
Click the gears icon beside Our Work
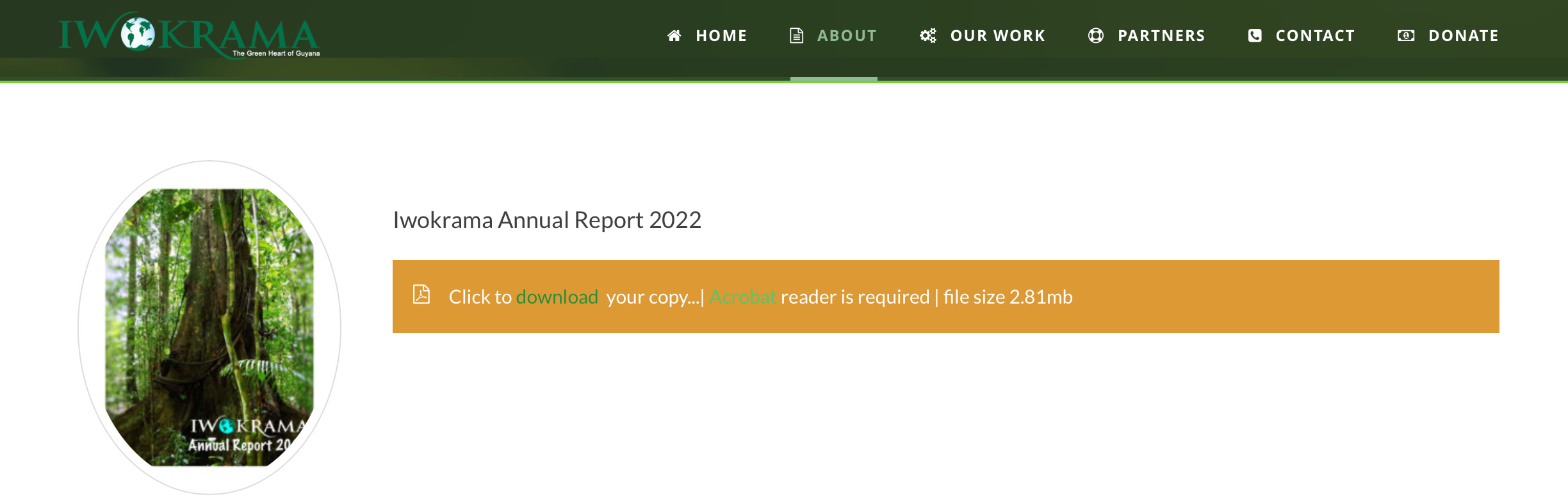coord(928,36)
